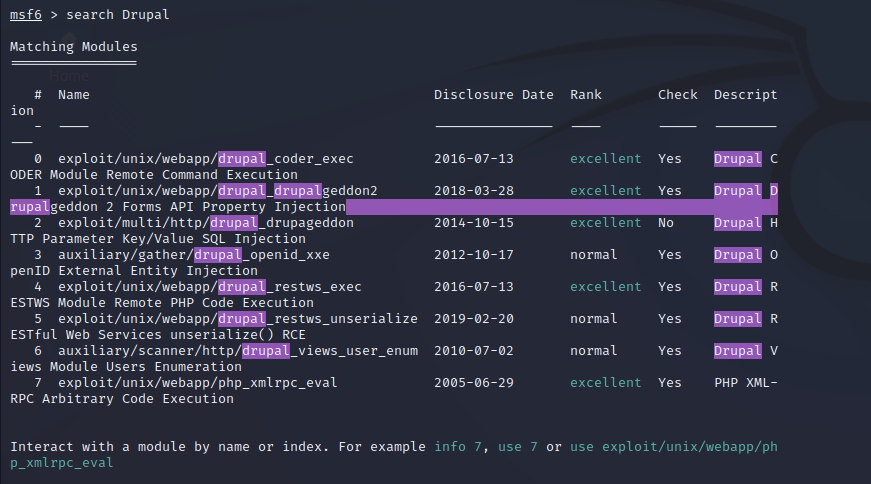Click 'normal' rank of drupal_openid_xxe row
Image resolution: width=871 pixels, height=484 pixels.
[593, 255]
